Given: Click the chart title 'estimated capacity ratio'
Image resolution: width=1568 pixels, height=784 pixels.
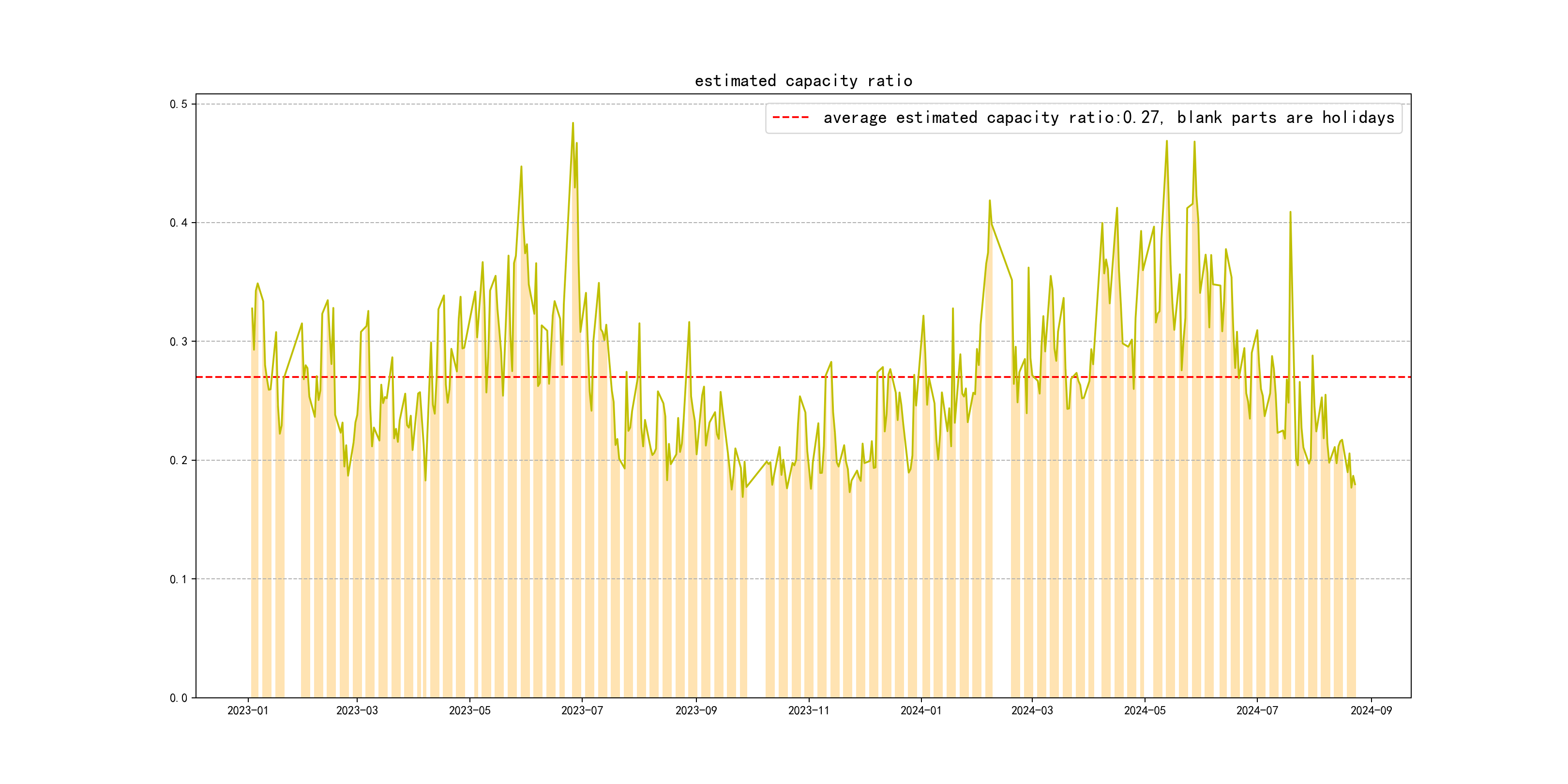Looking at the screenshot, I should tap(803, 81).
